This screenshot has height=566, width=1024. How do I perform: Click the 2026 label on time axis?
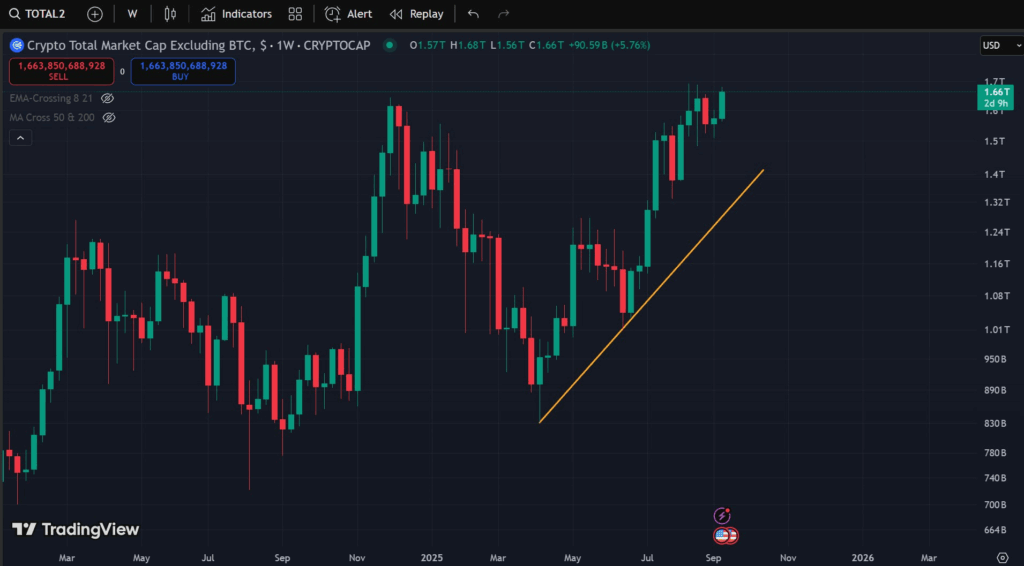point(863,558)
